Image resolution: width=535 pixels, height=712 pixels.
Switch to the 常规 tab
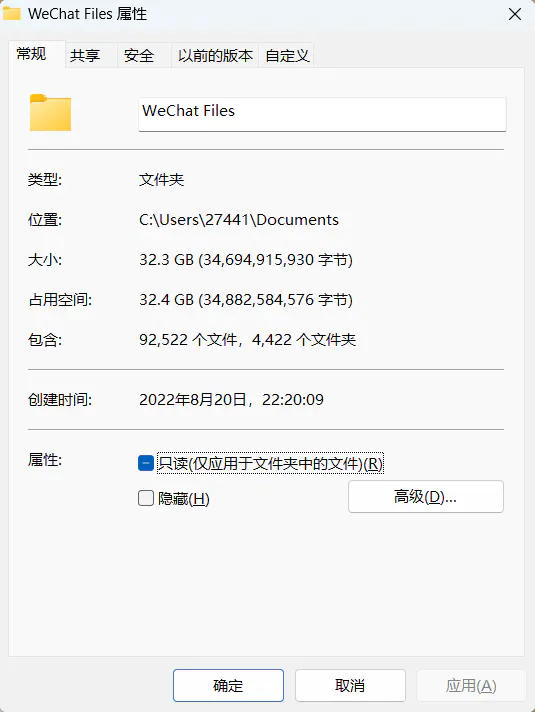pos(31,54)
